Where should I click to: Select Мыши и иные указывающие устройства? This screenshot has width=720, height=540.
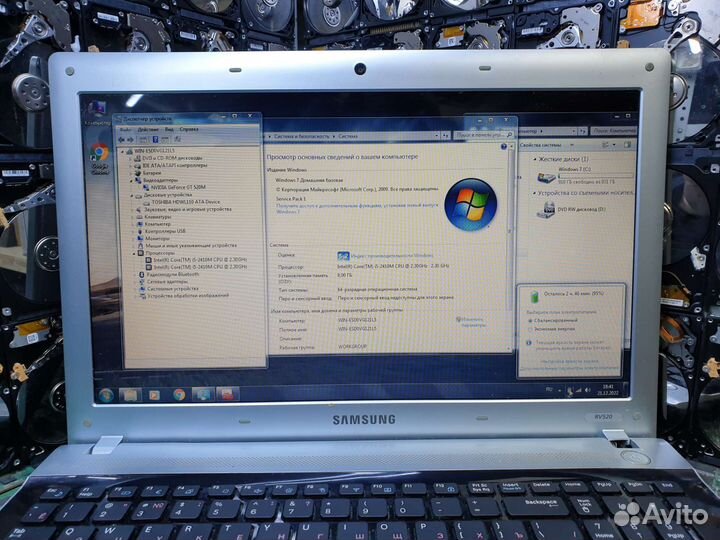coord(187,246)
